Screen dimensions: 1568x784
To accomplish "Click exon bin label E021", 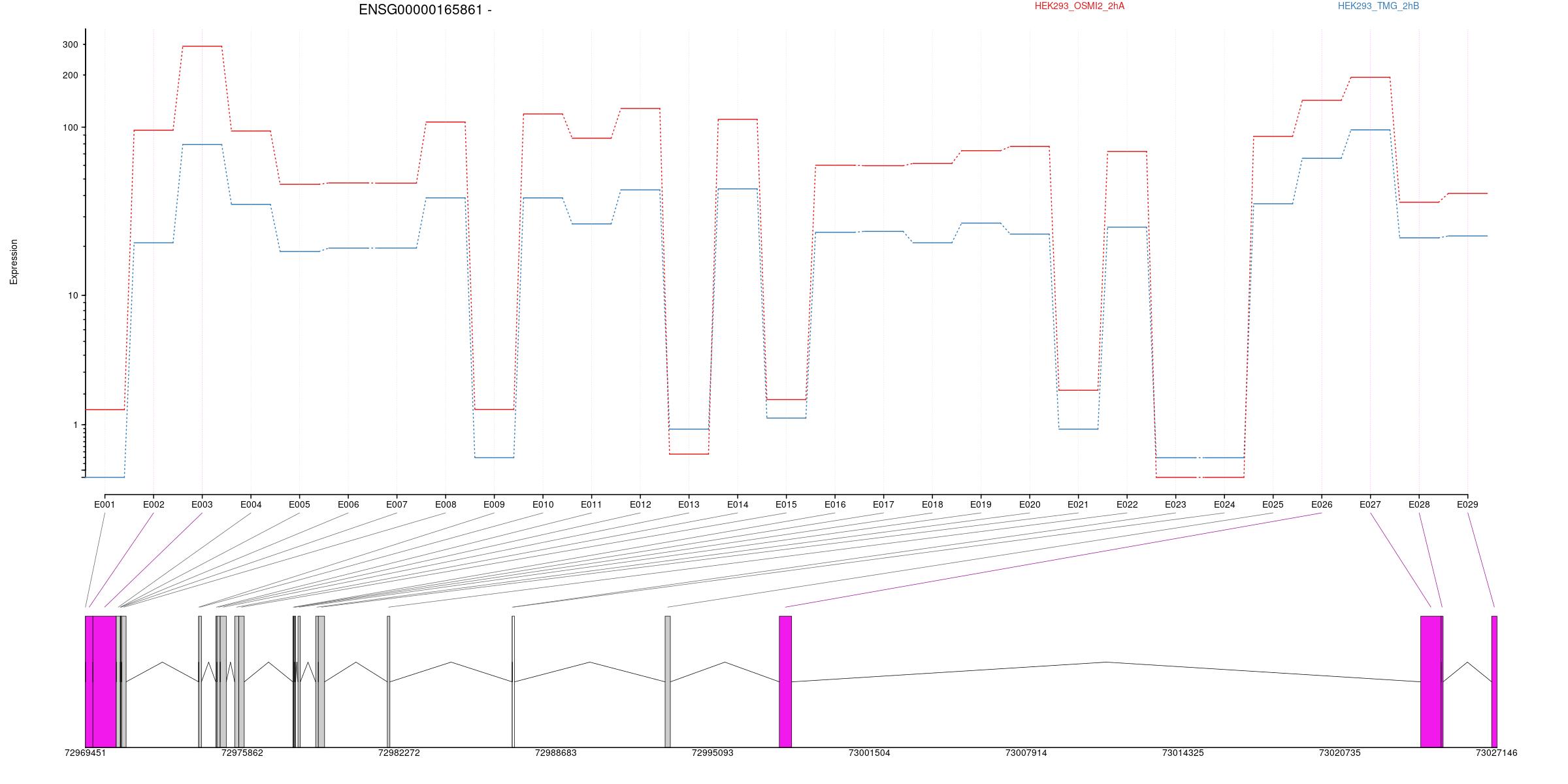I will [x=1078, y=504].
